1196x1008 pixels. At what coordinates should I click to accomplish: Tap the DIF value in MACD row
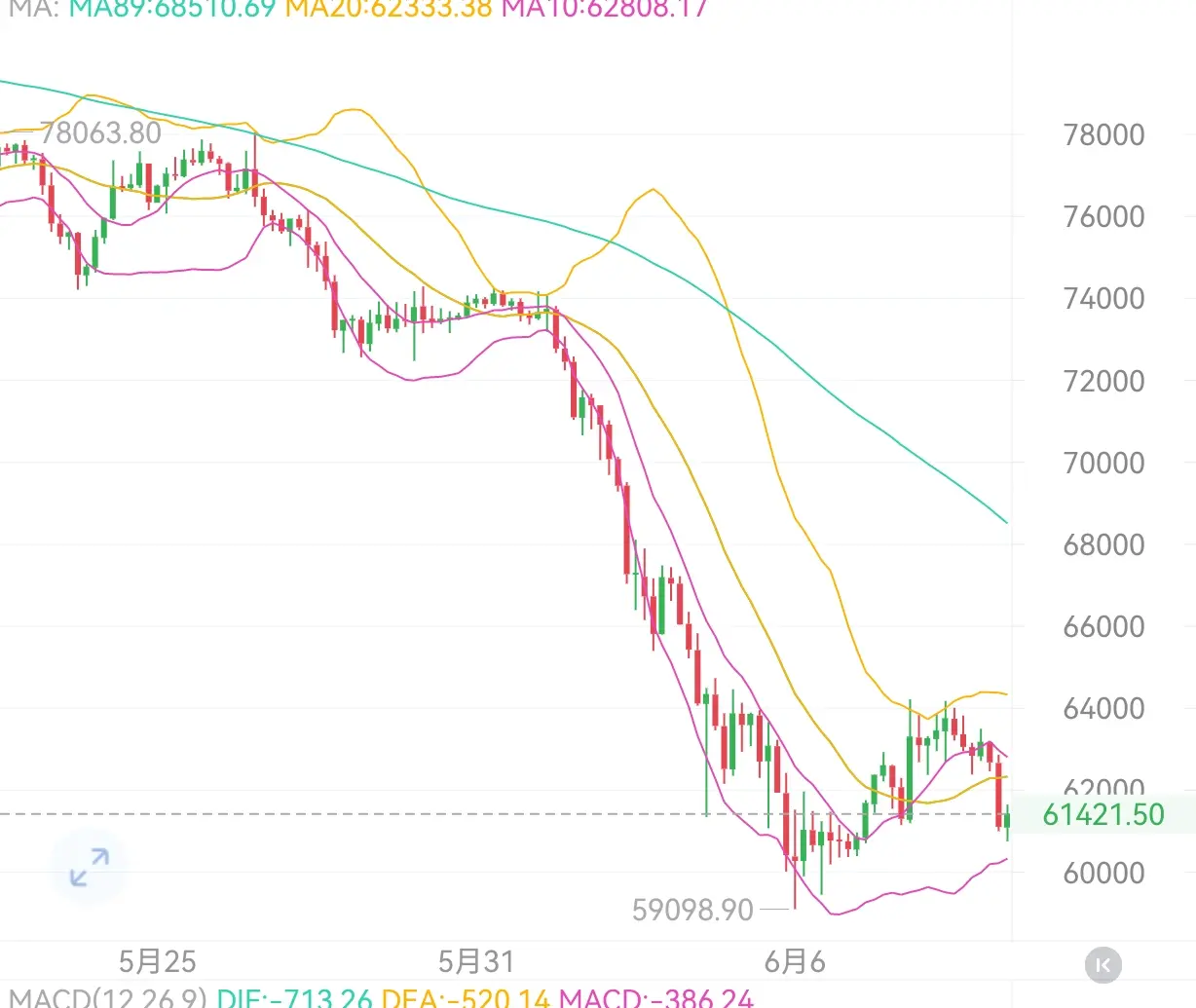(x=294, y=997)
